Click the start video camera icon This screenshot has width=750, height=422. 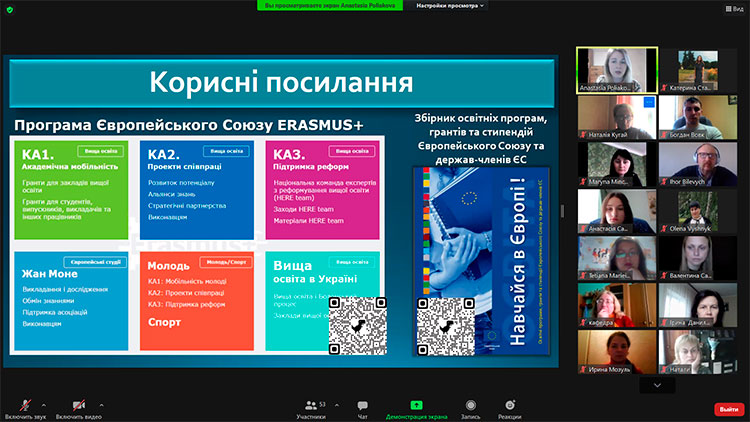point(78,405)
